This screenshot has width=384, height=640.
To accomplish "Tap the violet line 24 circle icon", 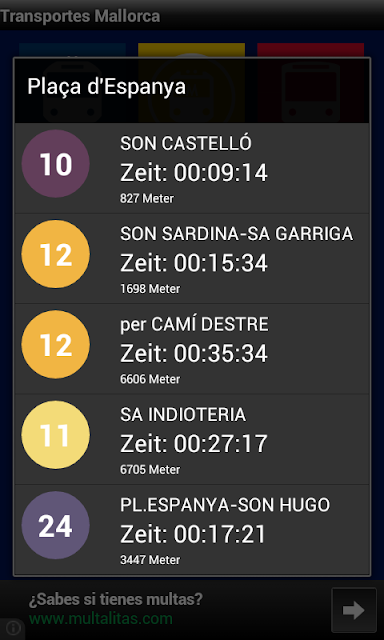I will pos(55,525).
